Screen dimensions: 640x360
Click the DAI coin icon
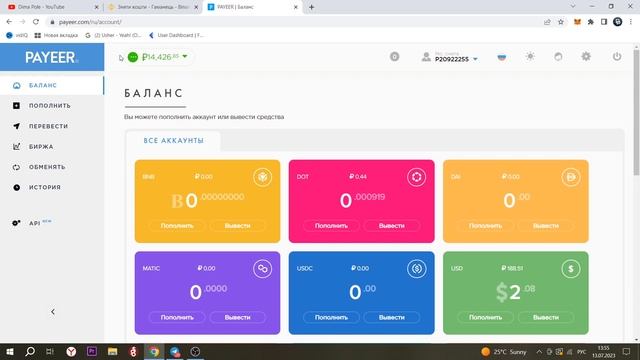(x=571, y=177)
